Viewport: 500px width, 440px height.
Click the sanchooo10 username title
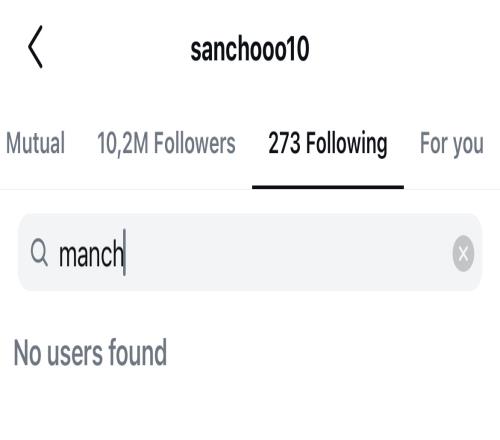(x=250, y=49)
